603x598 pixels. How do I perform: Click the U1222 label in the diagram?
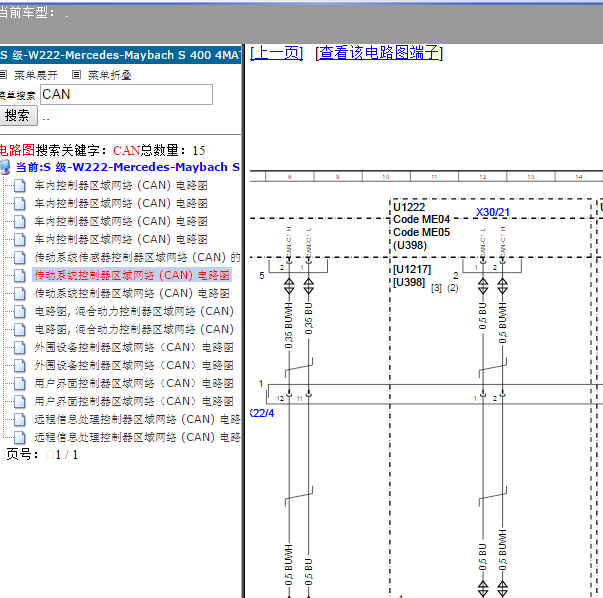click(x=409, y=207)
